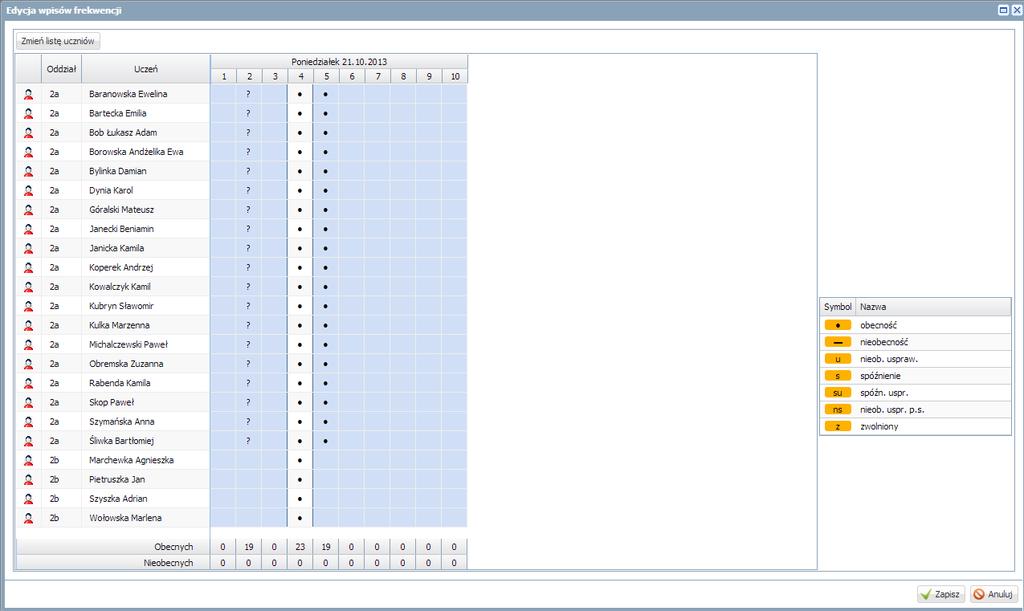Image resolution: width=1024 pixels, height=611 pixels.
Task: Click Poniedziałek 21.10.2013 date header
Action: 339,61
